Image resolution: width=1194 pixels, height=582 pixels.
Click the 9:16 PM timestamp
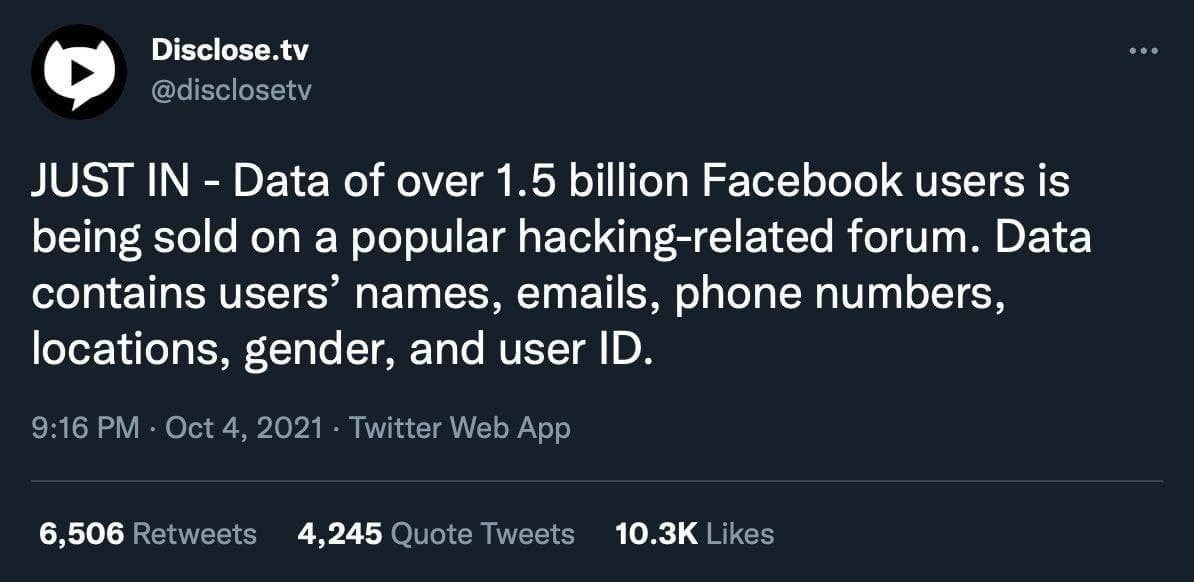(85, 428)
